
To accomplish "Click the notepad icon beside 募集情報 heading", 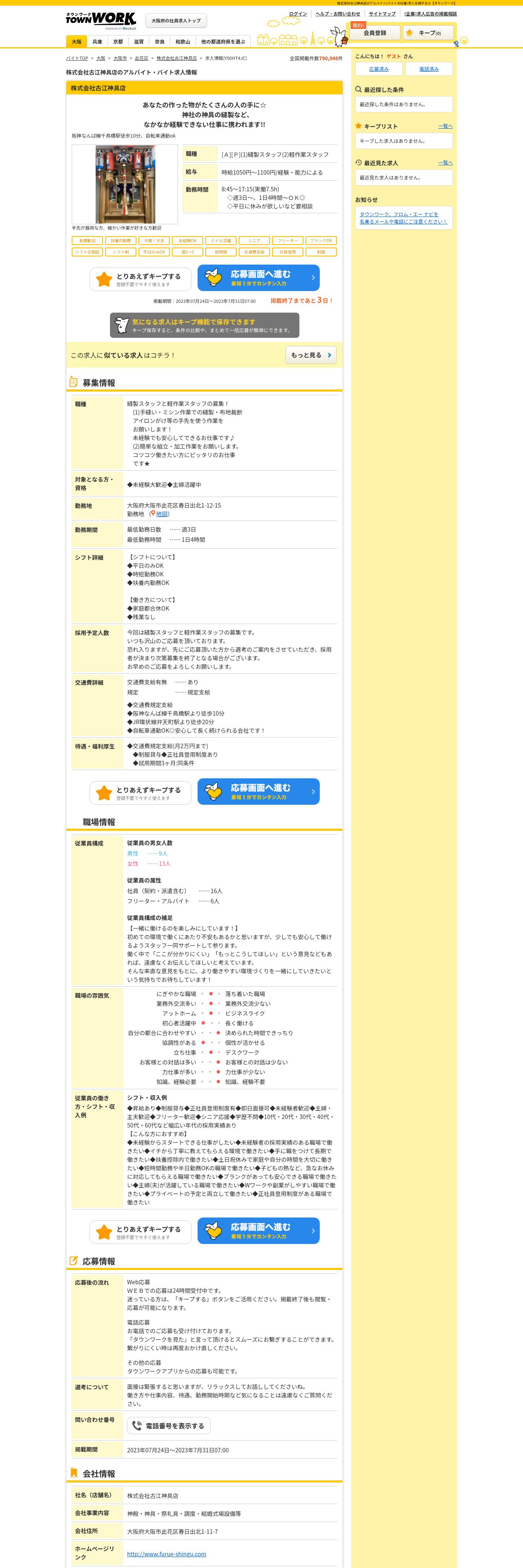I will [x=73, y=382].
